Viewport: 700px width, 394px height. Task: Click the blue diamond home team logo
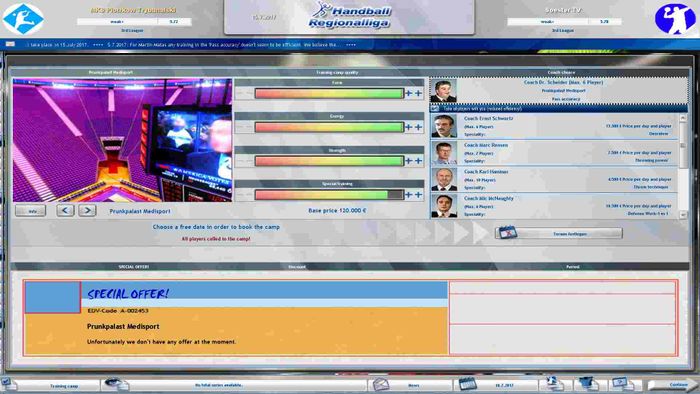tap(23, 19)
